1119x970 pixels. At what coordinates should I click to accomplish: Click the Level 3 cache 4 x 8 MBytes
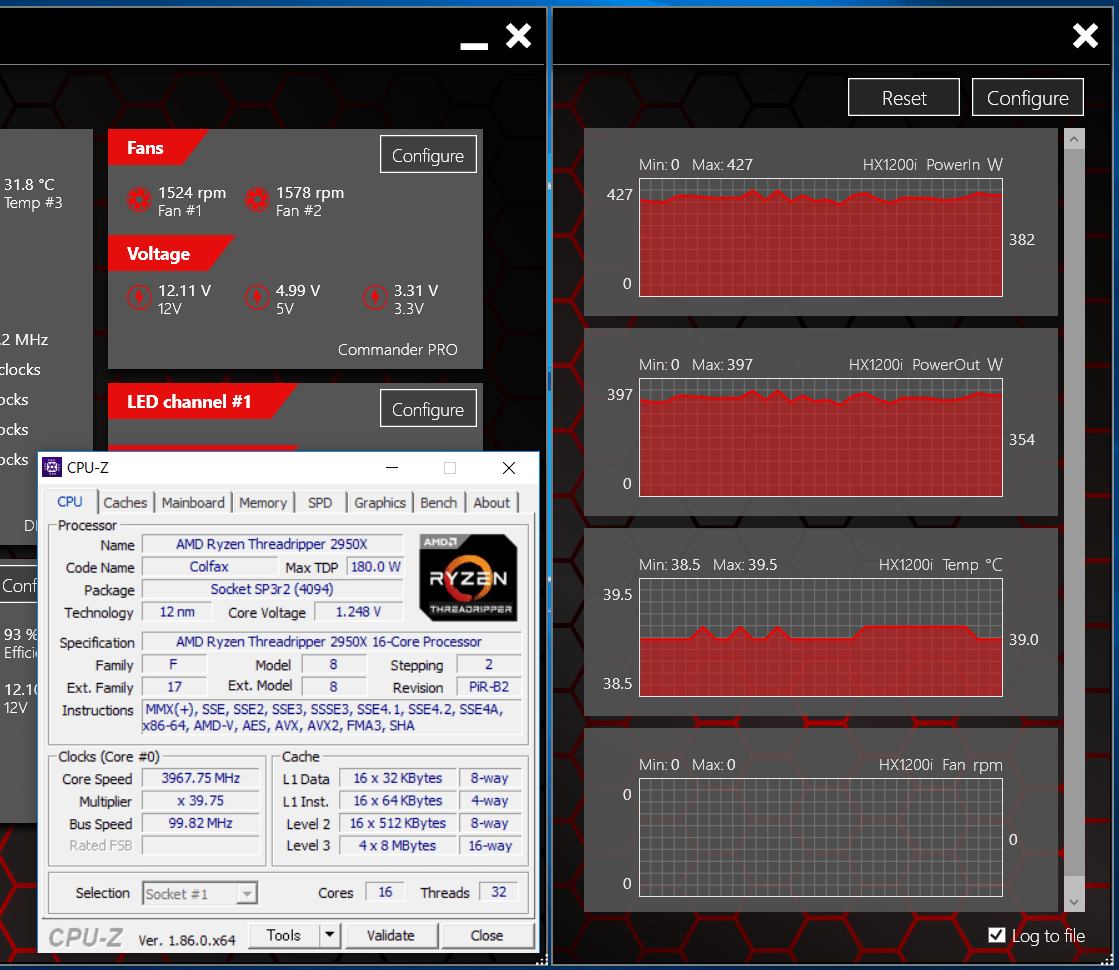coord(398,845)
